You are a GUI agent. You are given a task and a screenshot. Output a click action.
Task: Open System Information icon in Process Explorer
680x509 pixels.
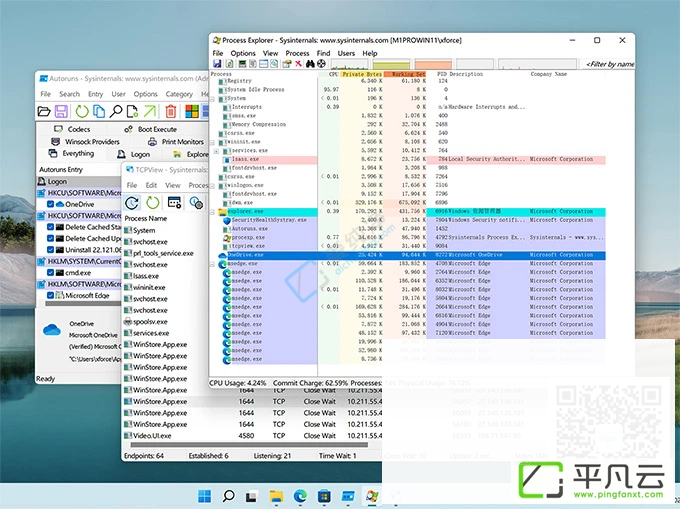tap(242, 64)
